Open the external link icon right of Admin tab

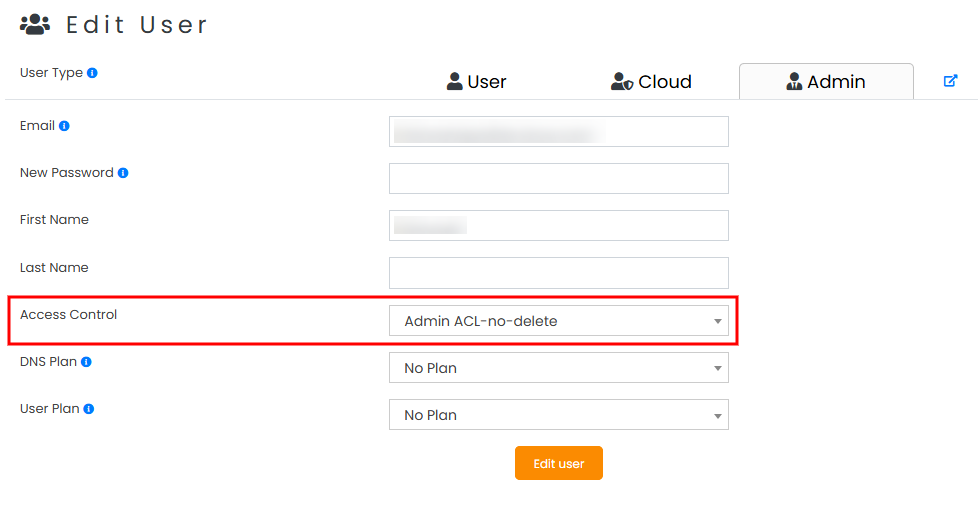click(950, 81)
